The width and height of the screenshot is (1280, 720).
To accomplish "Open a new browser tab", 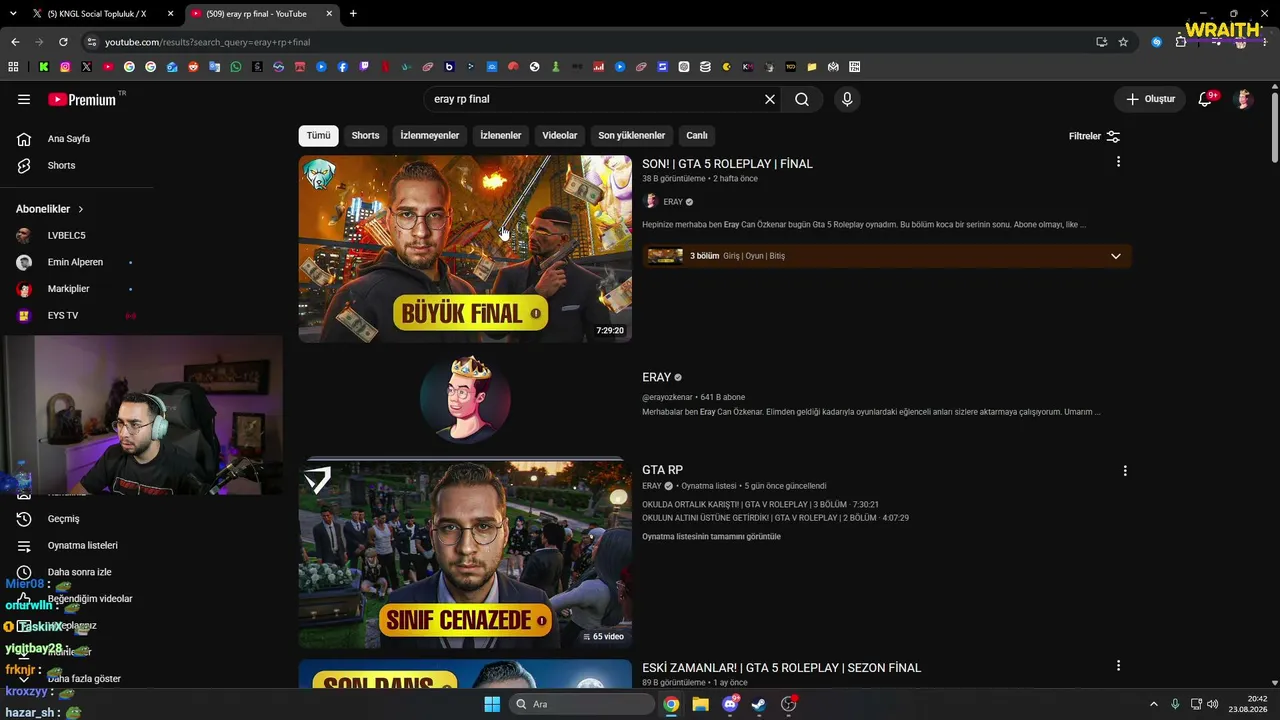I will pos(353,14).
